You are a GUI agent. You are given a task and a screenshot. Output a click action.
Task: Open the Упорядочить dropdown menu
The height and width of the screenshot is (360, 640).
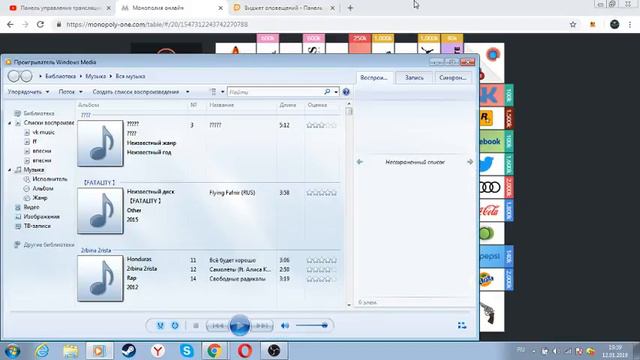tap(29, 92)
